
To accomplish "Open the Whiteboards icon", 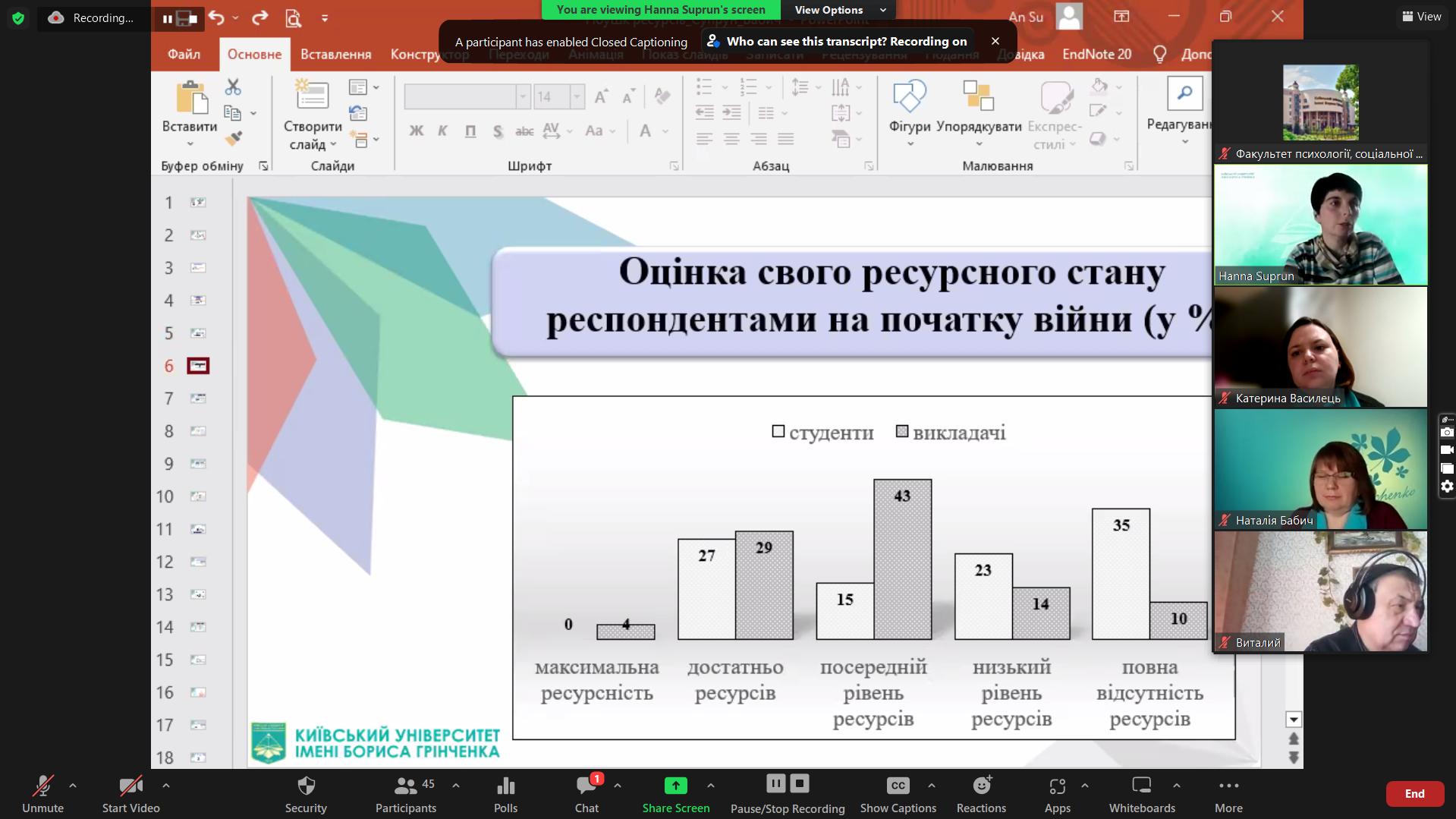I will coord(1141,786).
